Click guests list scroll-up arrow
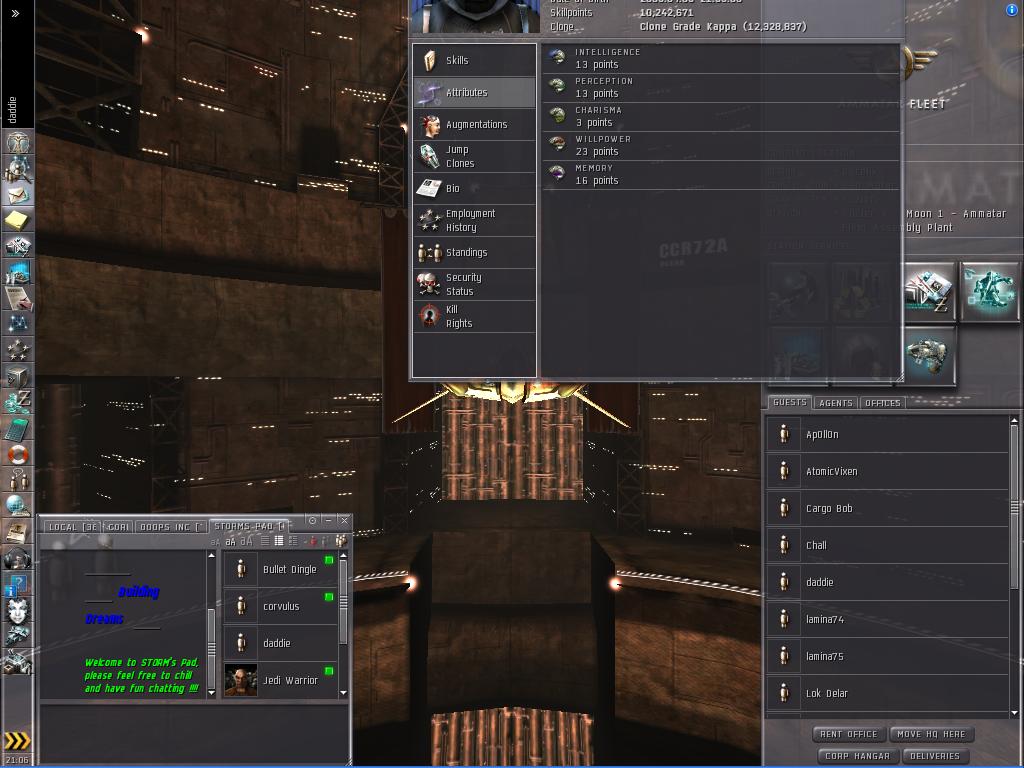 click(x=1014, y=421)
